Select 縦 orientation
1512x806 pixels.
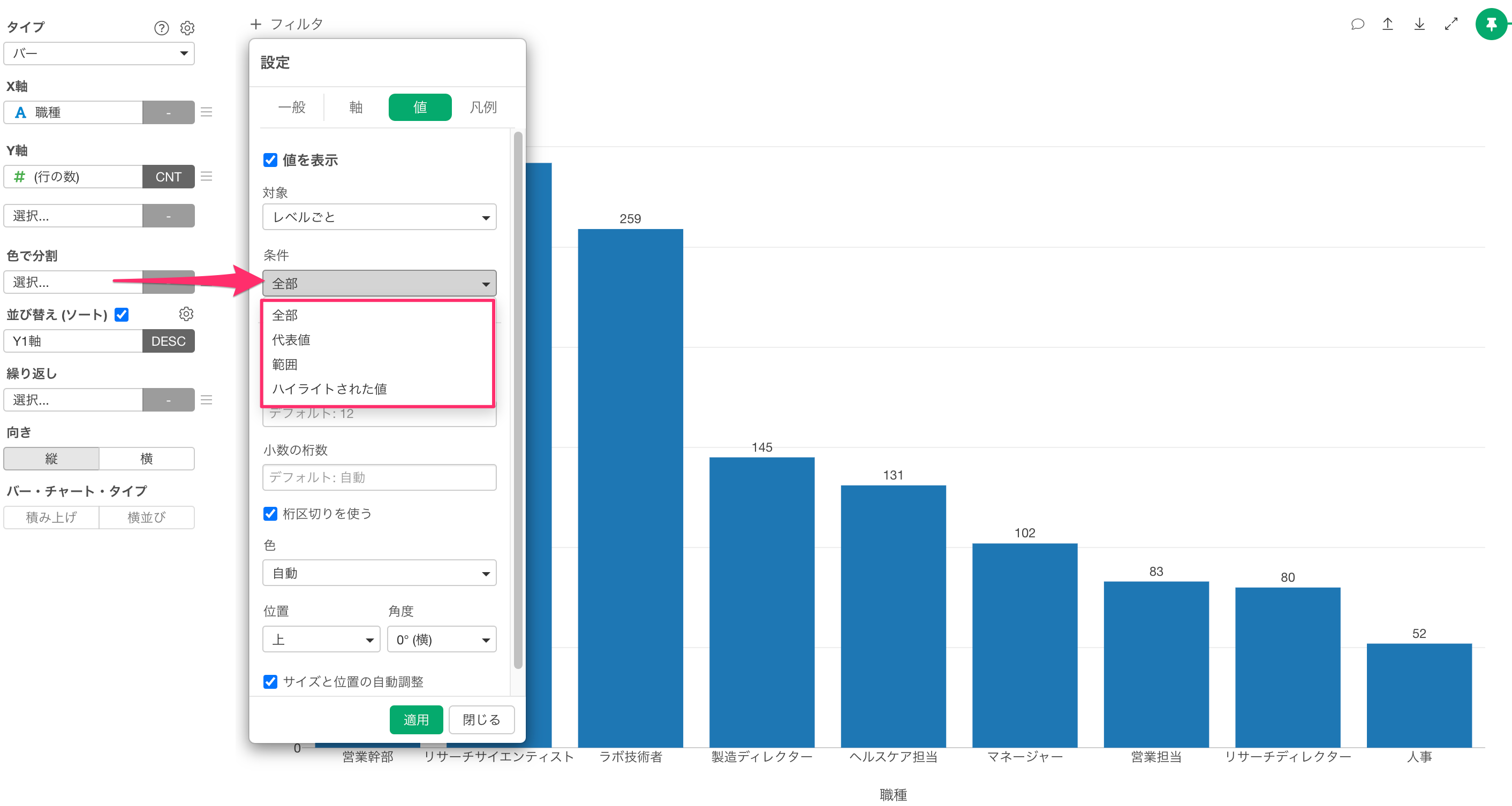pos(51,458)
